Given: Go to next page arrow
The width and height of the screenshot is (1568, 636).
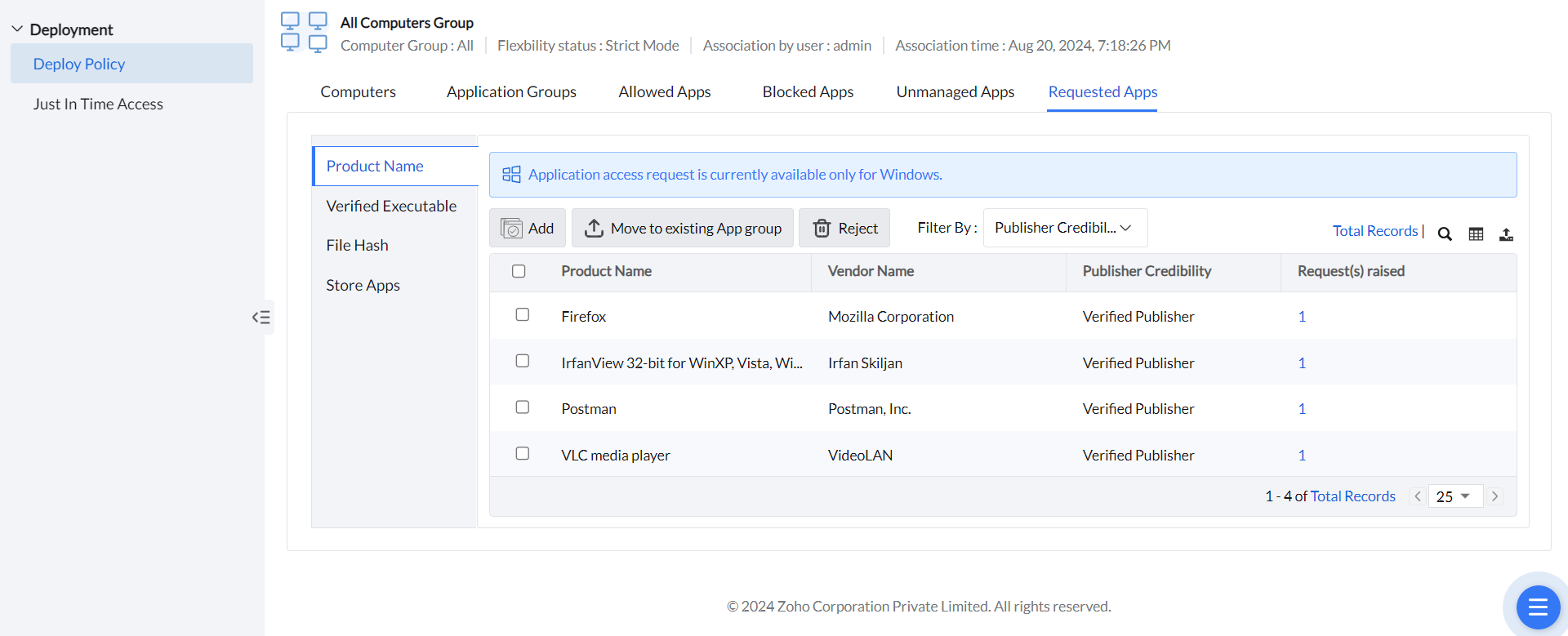Looking at the screenshot, I should 1494,496.
